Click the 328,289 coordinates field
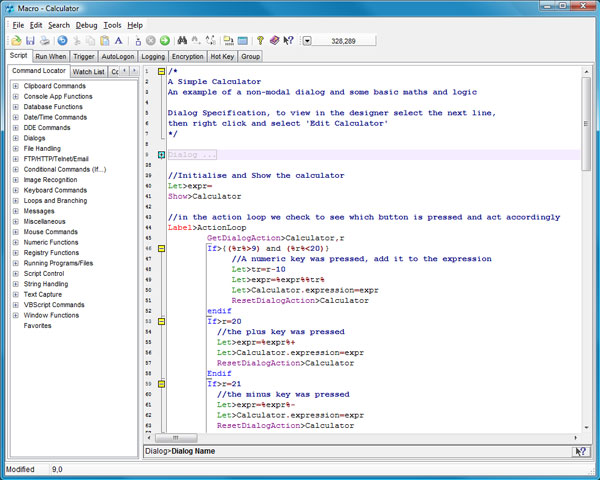The height and width of the screenshot is (480, 600). point(344,41)
